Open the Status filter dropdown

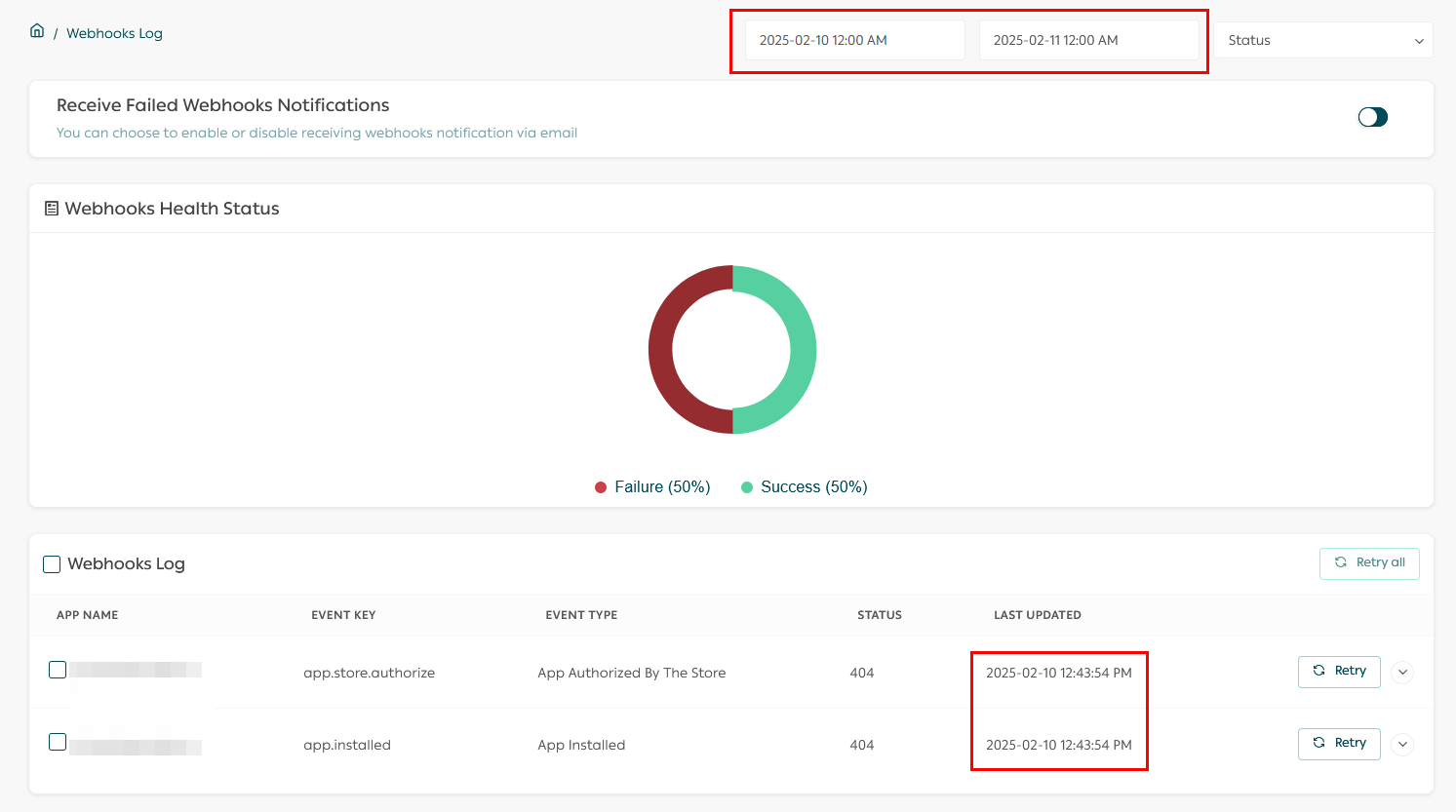tap(1323, 40)
